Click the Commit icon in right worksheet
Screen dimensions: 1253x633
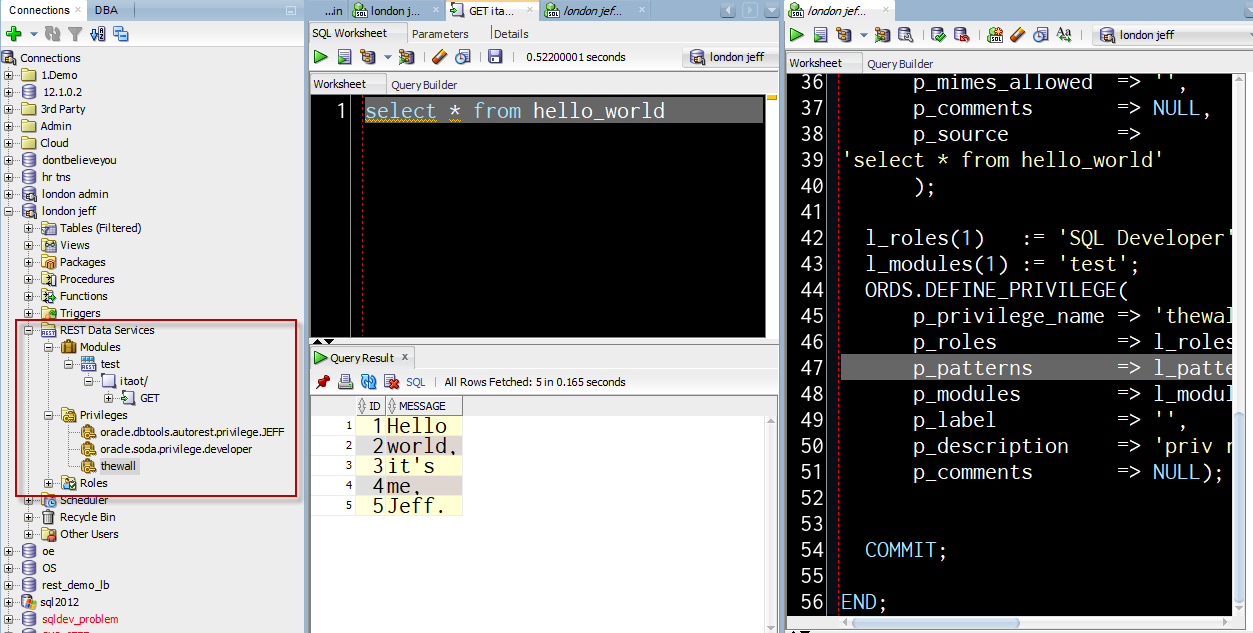point(938,35)
